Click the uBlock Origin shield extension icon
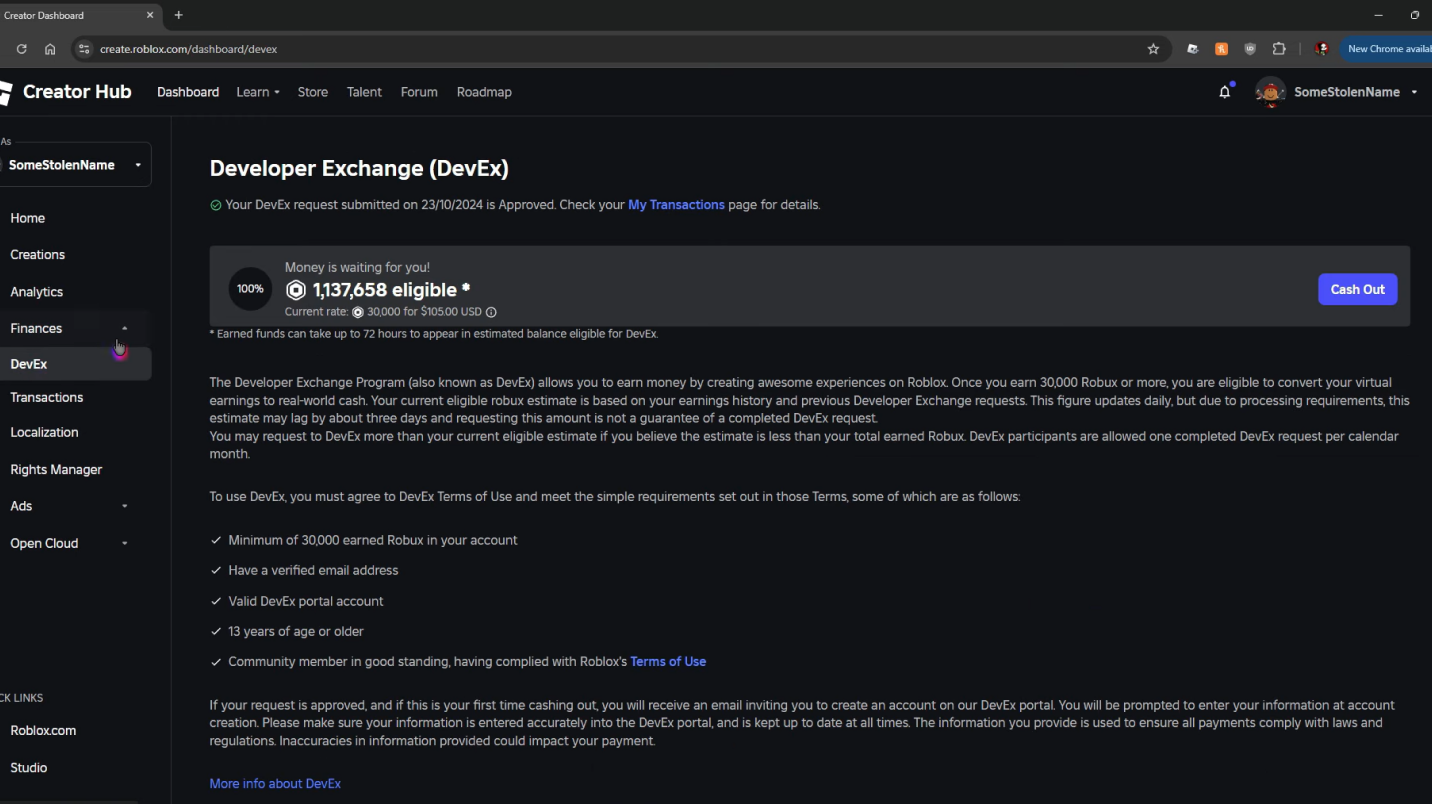The width and height of the screenshot is (1432, 804). (x=1250, y=49)
